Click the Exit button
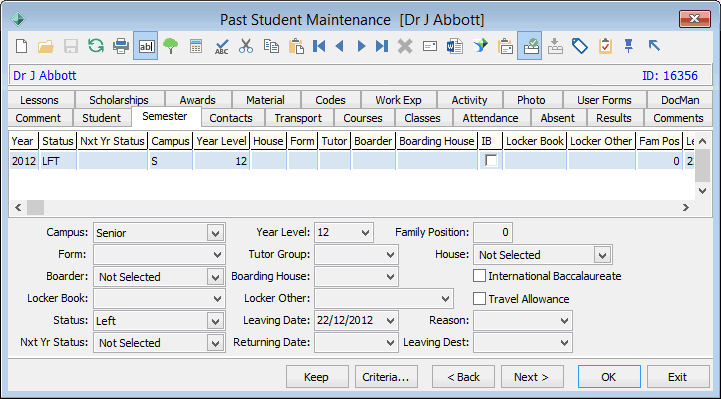Viewport: 721px width, 399px height. pos(678,377)
